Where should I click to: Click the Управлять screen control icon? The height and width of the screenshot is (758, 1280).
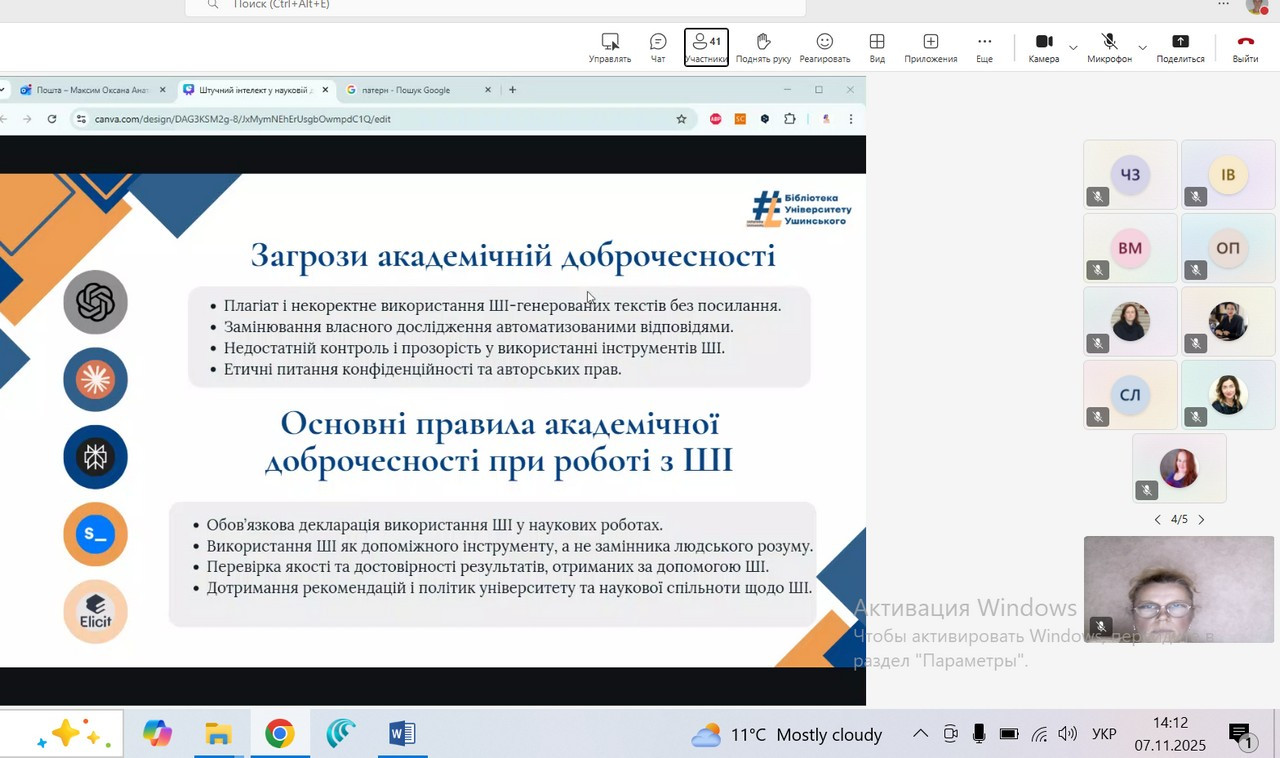[x=609, y=46]
